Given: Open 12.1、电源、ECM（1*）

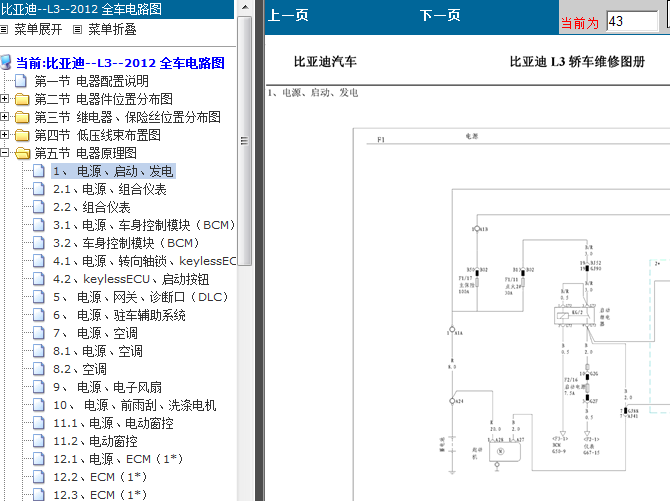Looking at the screenshot, I should [118, 459].
